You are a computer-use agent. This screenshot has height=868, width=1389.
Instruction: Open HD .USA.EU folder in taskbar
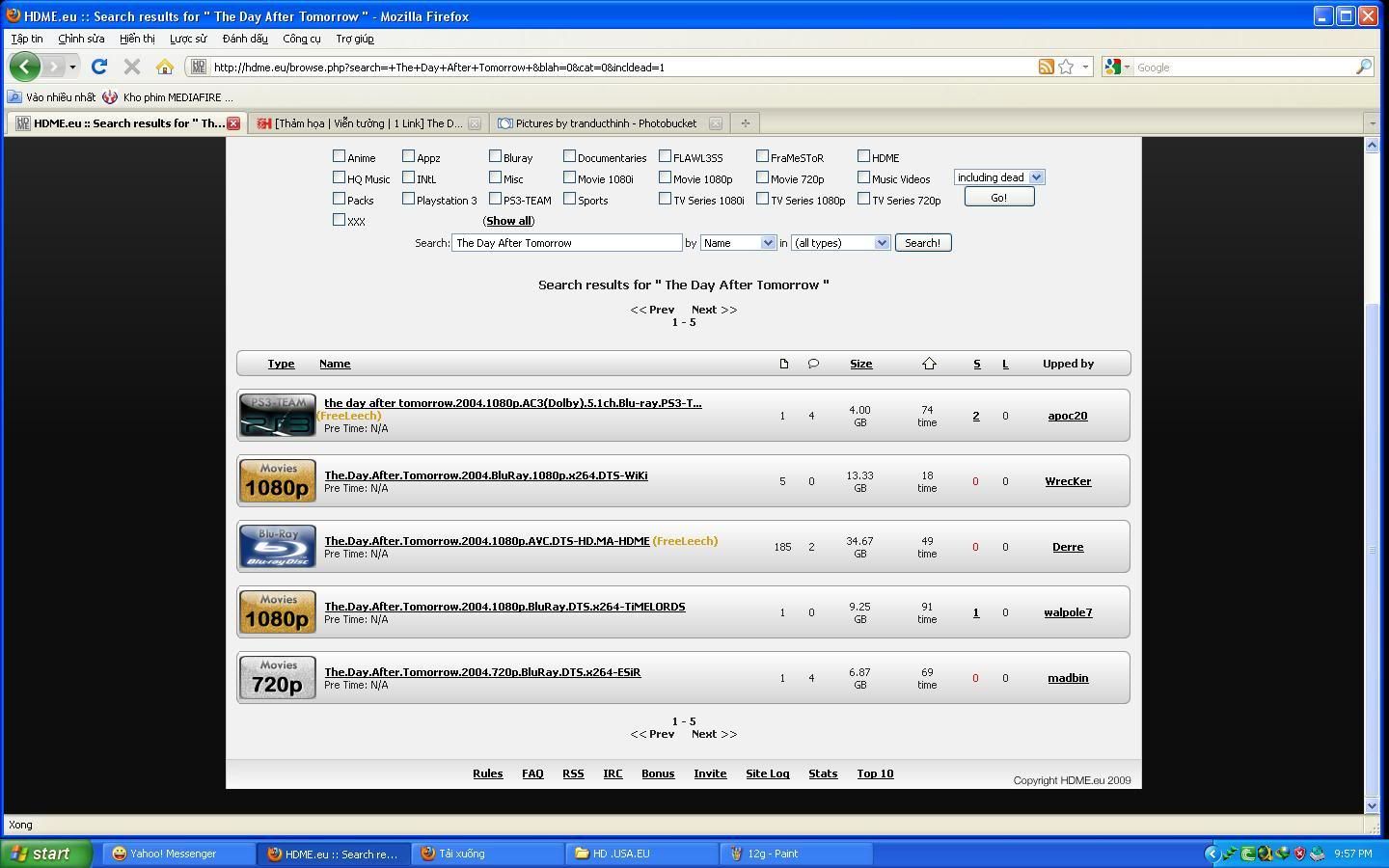coord(642,854)
